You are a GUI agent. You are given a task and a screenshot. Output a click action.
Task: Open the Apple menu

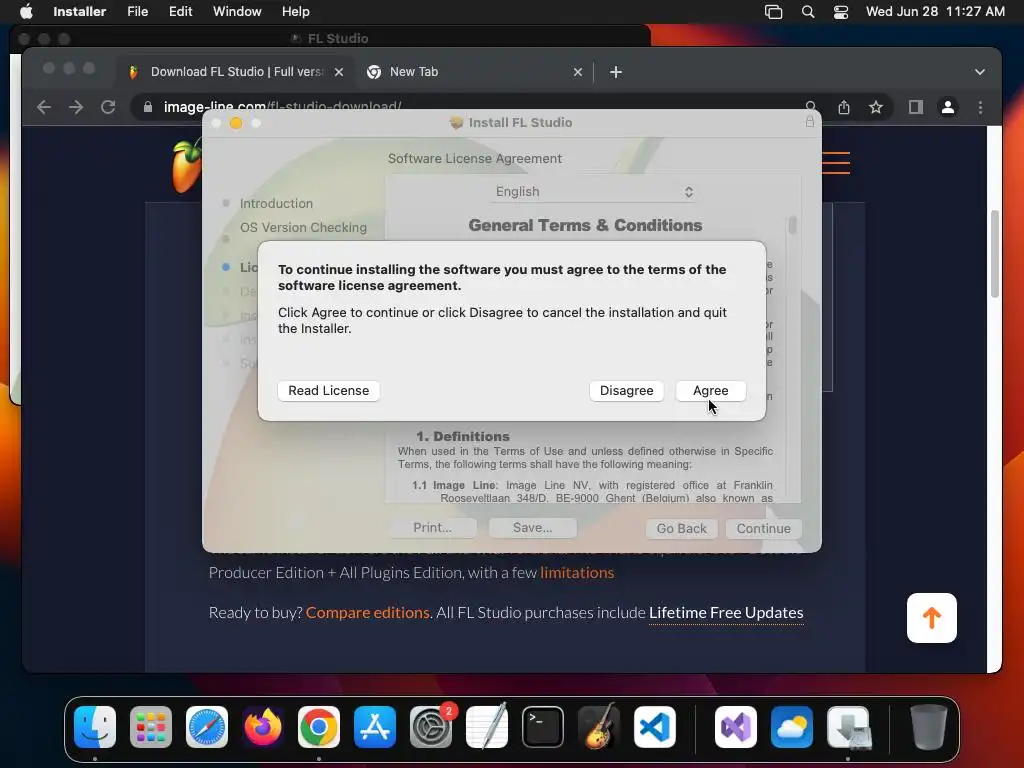26,11
